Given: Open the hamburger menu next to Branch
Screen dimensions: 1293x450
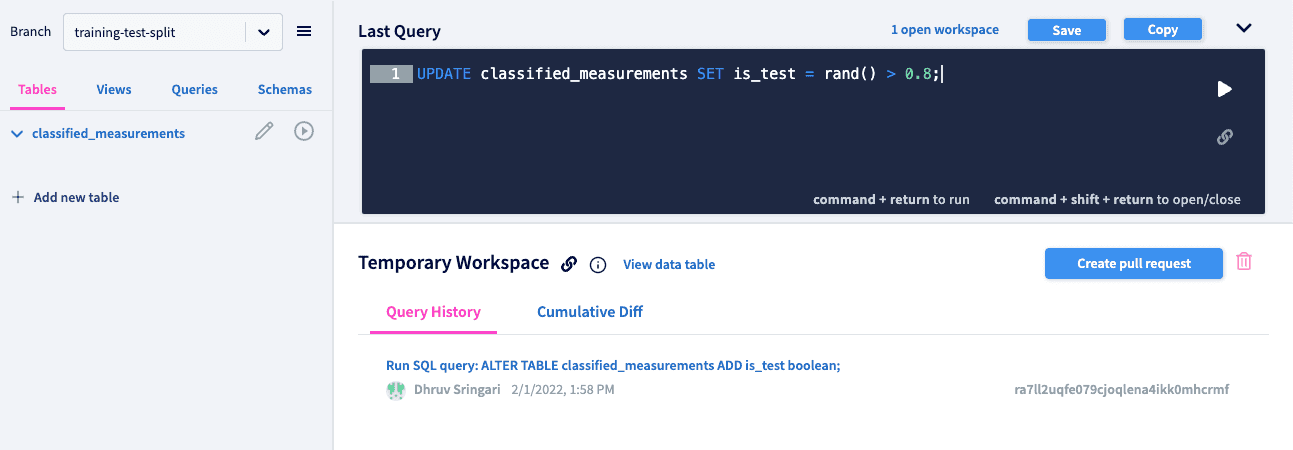Looking at the screenshot, I should click(304, 32).
